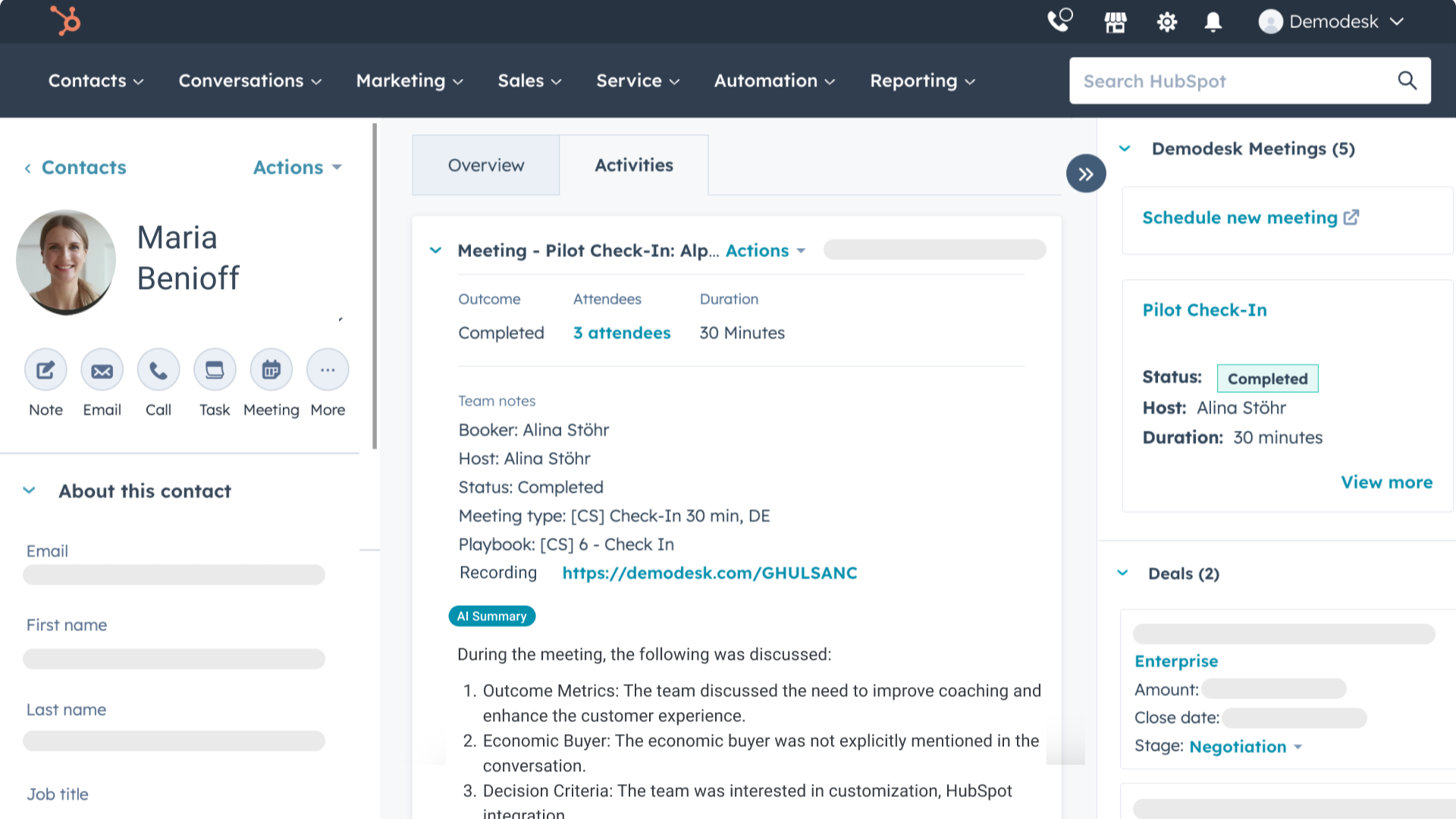Viewport: 1456px width, 819px height.
Task: Click the HubSpot sprocket logo
Action: 64,20
